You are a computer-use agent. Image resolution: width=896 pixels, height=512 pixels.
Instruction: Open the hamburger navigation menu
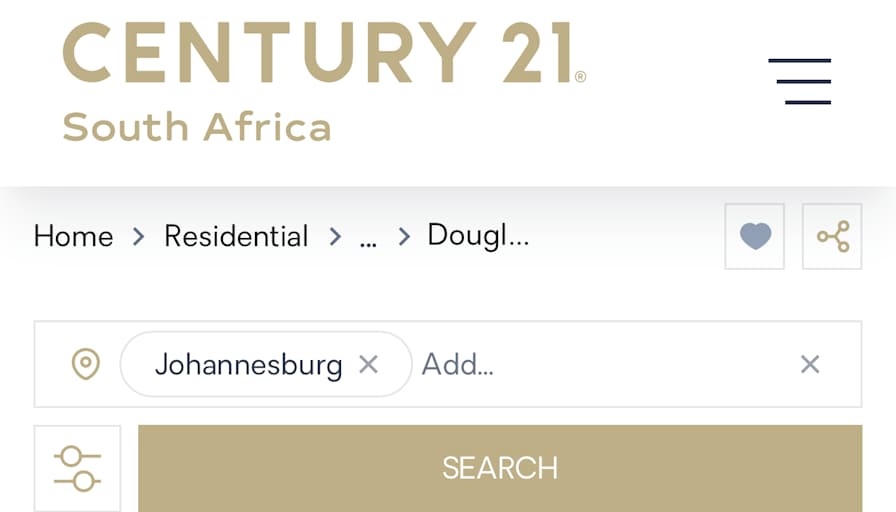799,81
